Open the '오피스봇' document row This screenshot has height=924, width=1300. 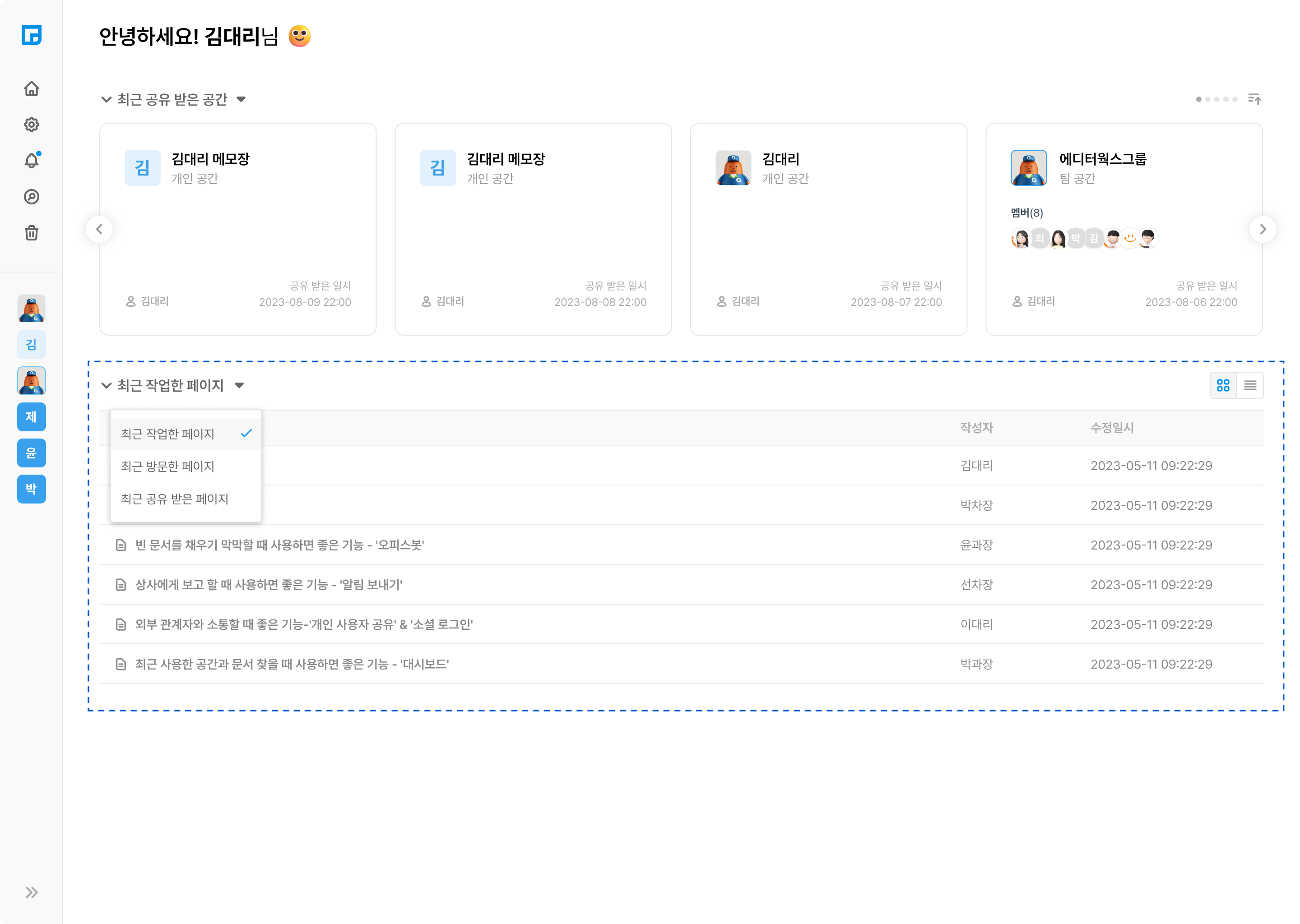pyautogui.click(x=279, y=545)
